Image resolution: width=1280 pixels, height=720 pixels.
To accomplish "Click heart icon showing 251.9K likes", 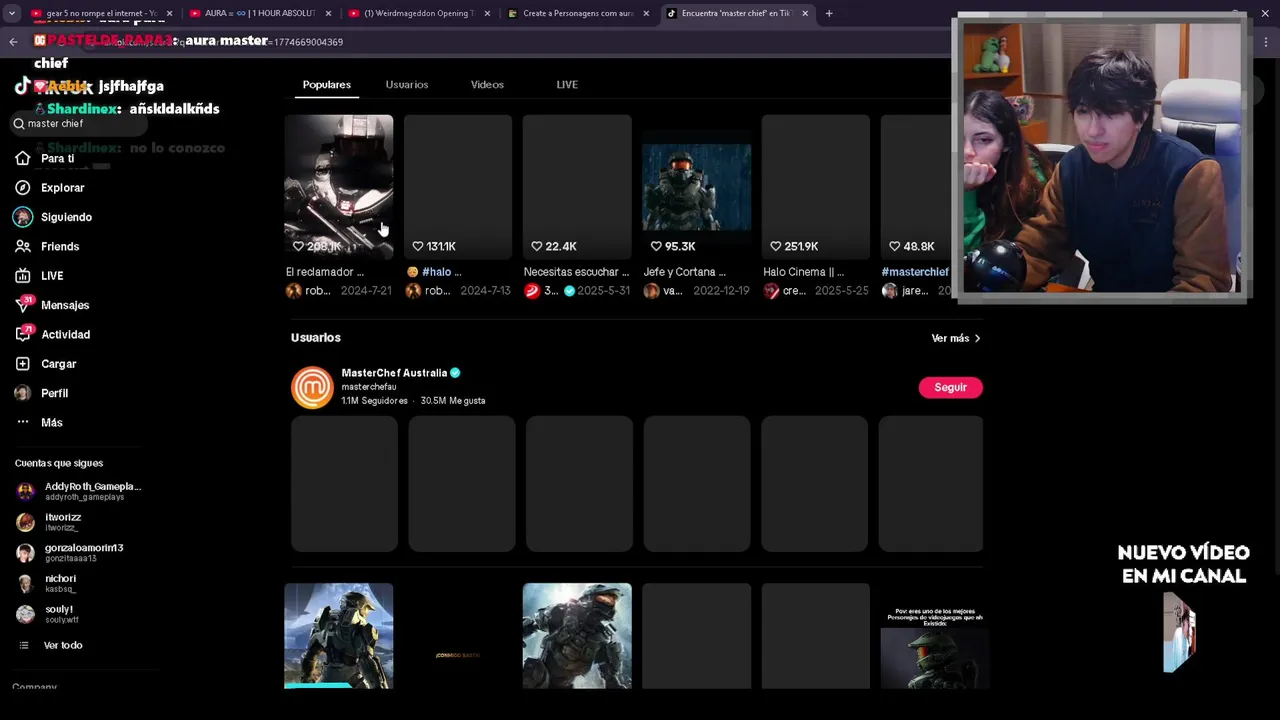I will (x=776, y=246).
